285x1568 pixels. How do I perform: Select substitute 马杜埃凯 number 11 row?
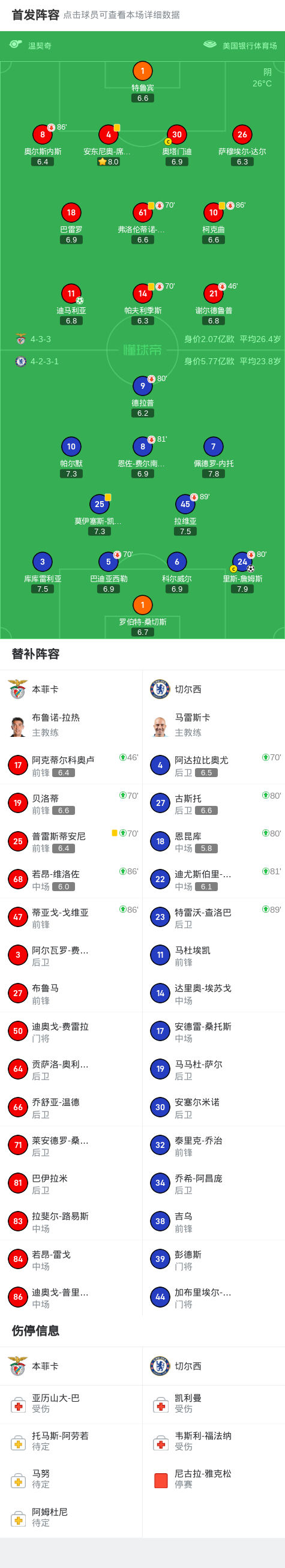pyautogui.click(x=214, y=955)
